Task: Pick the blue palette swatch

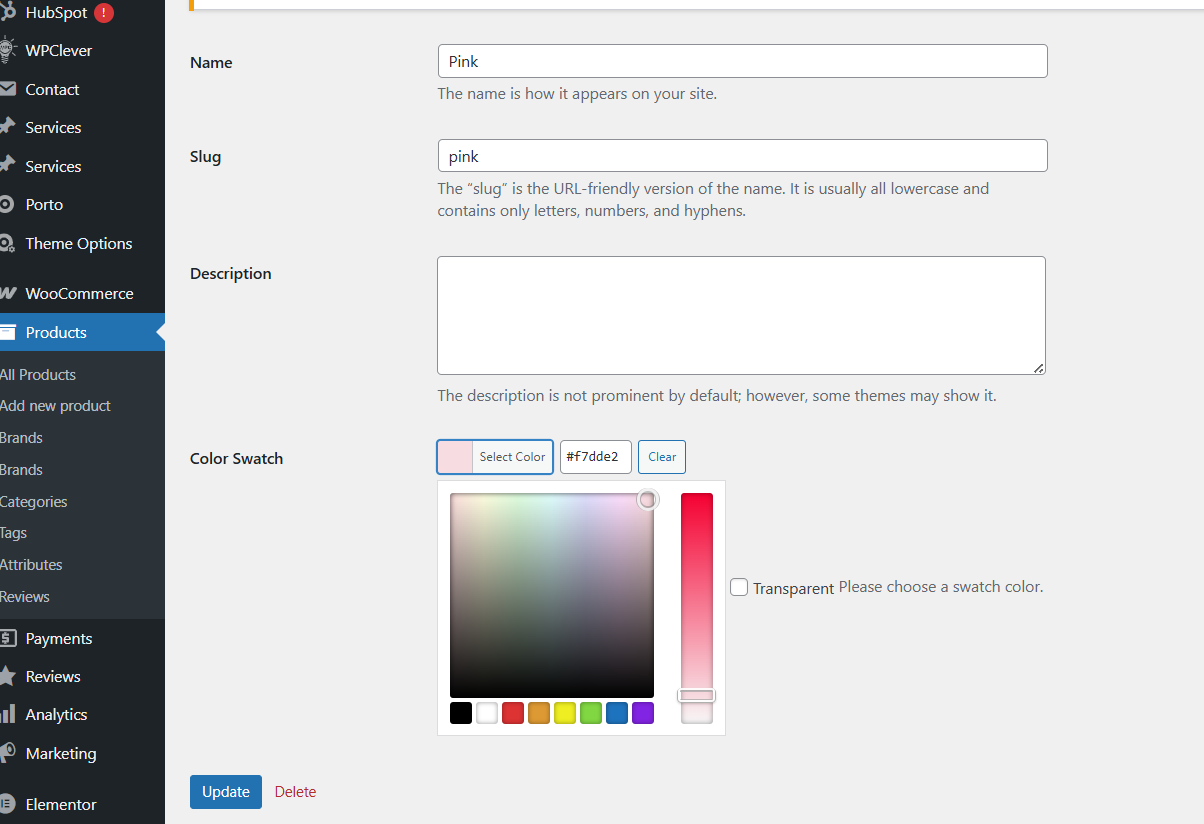Action: [x=617, y=713]
